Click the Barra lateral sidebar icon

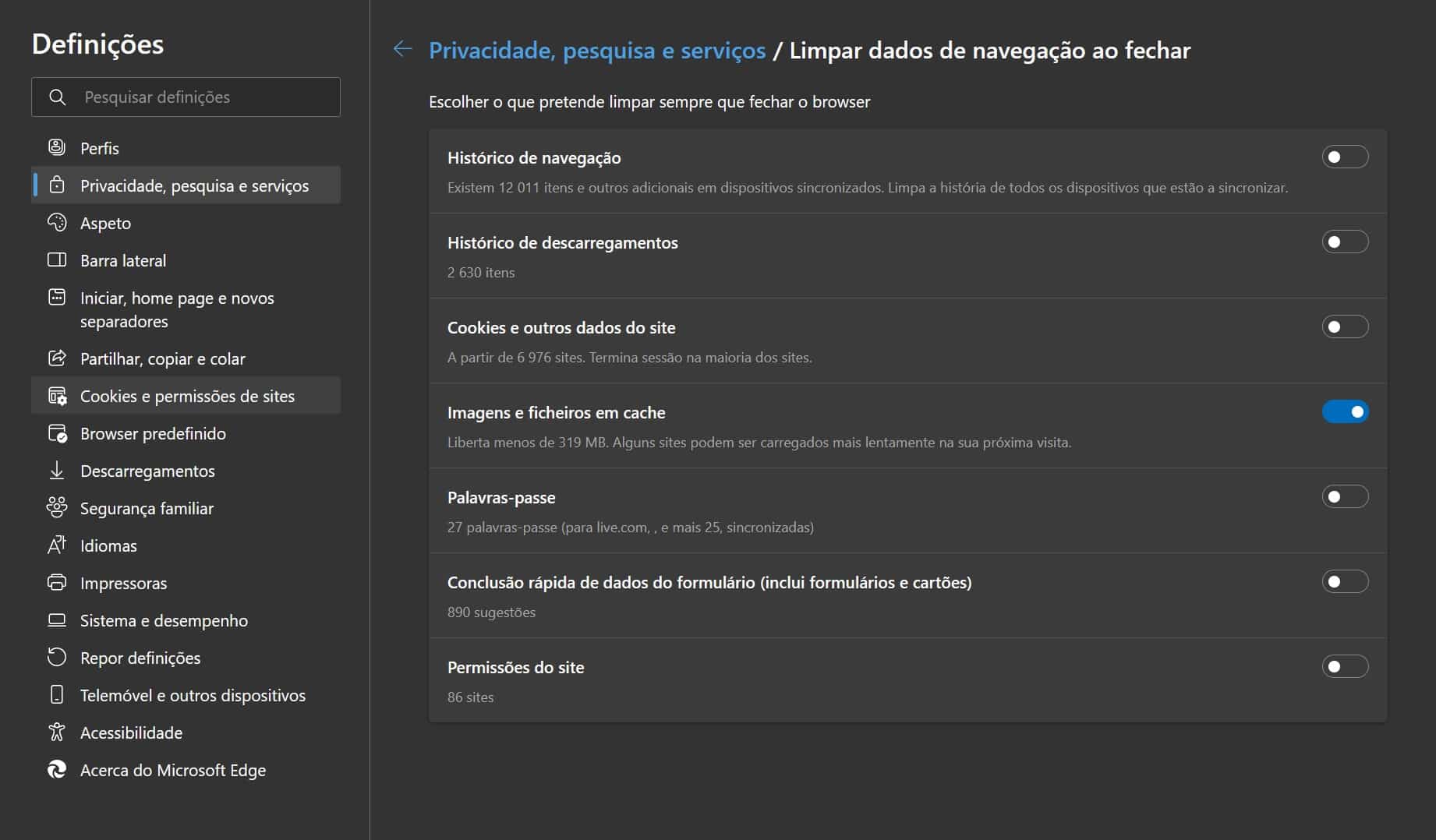(57, 260)
